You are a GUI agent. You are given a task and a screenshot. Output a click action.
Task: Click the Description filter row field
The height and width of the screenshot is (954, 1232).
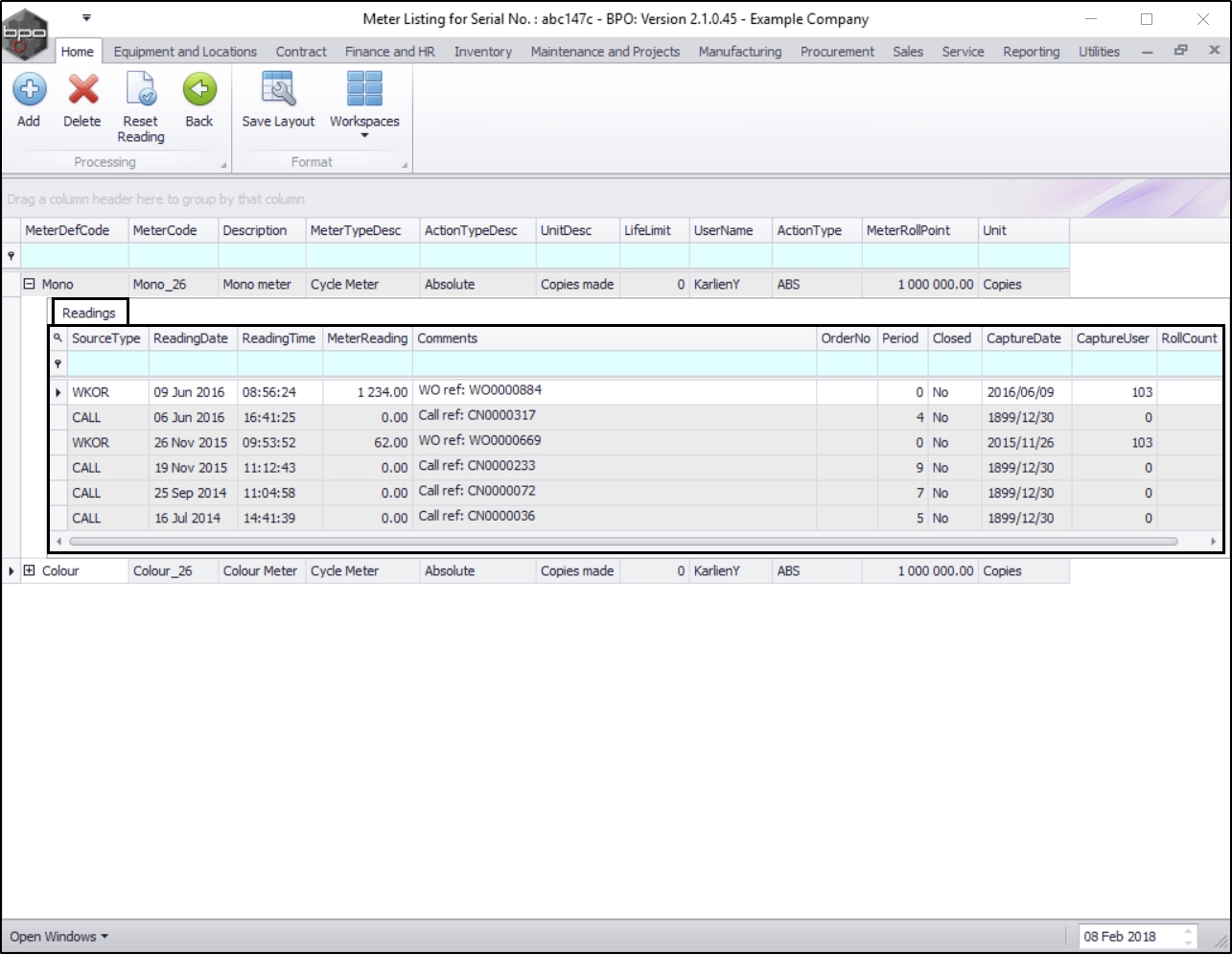pyautogui.click(x=263, y=256)
